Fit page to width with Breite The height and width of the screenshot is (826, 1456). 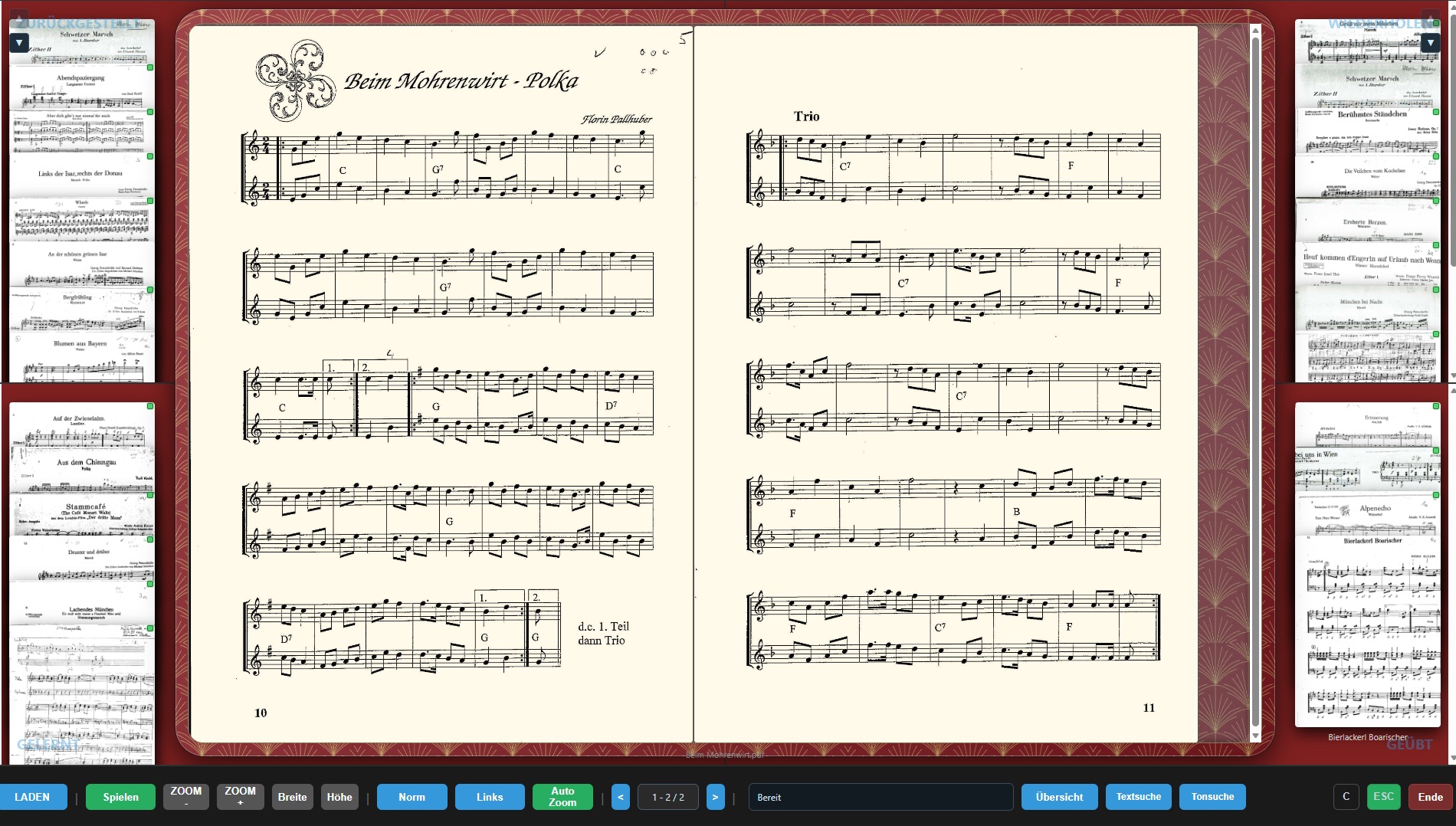coord(292,797)
